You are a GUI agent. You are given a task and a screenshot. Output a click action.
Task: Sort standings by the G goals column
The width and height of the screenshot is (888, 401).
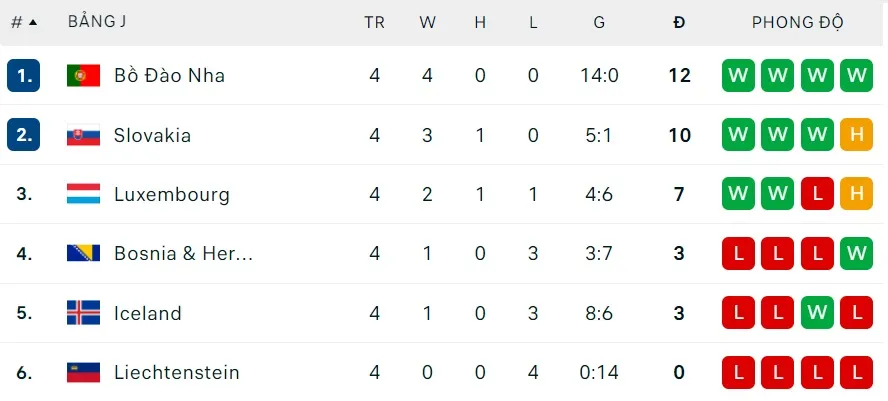click(x=599, y=22)
